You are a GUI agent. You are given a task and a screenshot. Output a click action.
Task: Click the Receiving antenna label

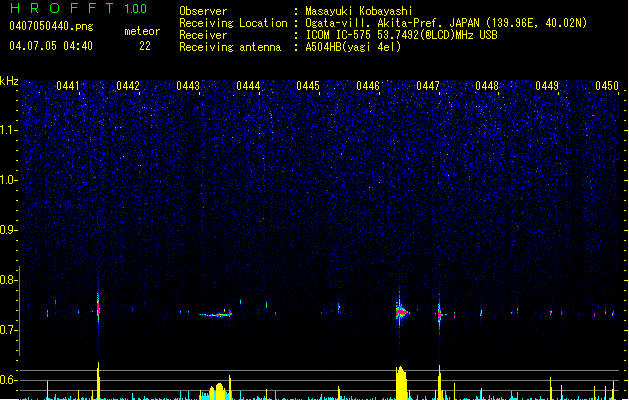tap(230, 47)
